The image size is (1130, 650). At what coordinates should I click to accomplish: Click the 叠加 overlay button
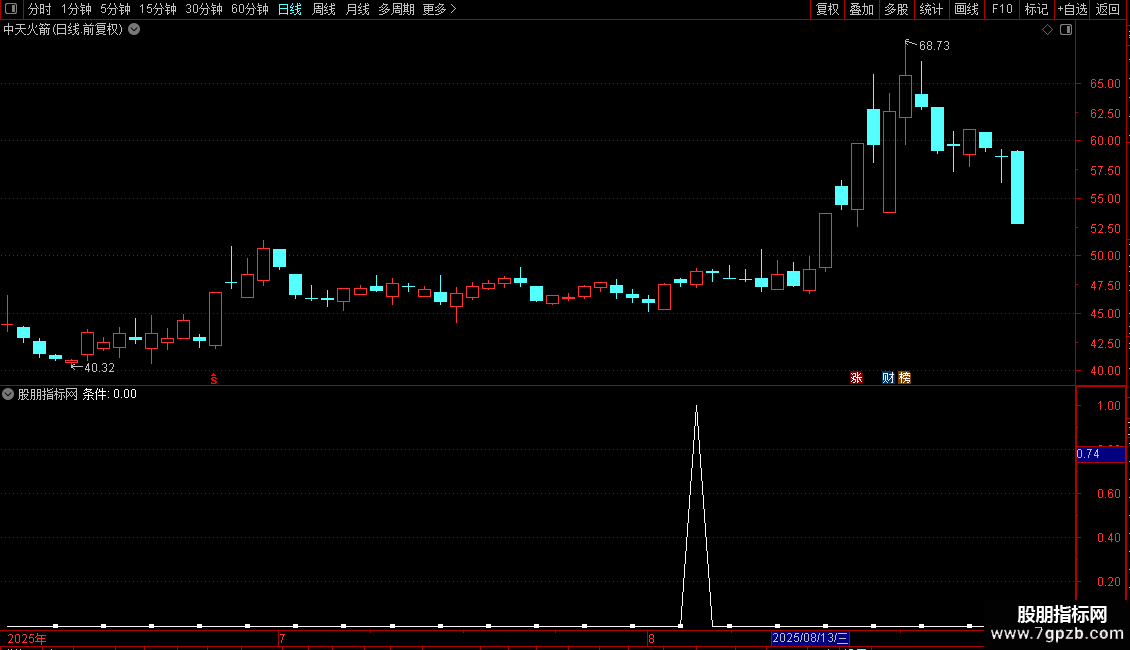pos(862,9)
